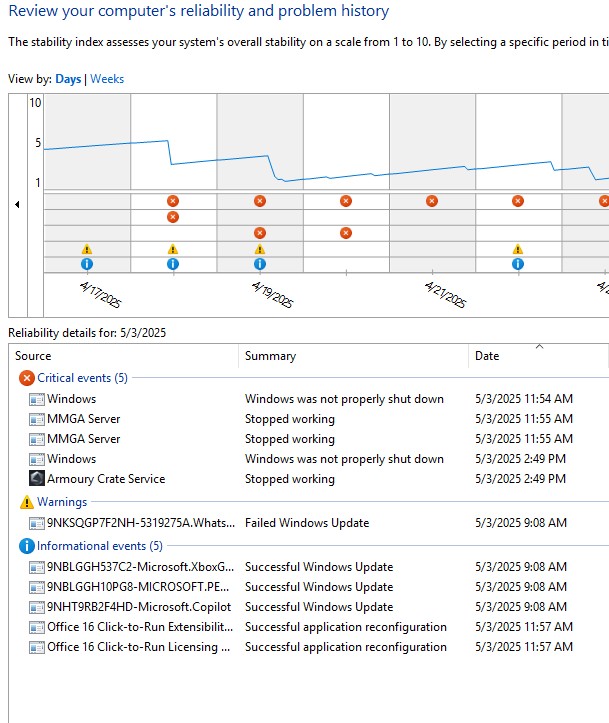The image size is (609, 723).
Task: Click the 4/21/2025 date label
Action: tap(445, 294)
